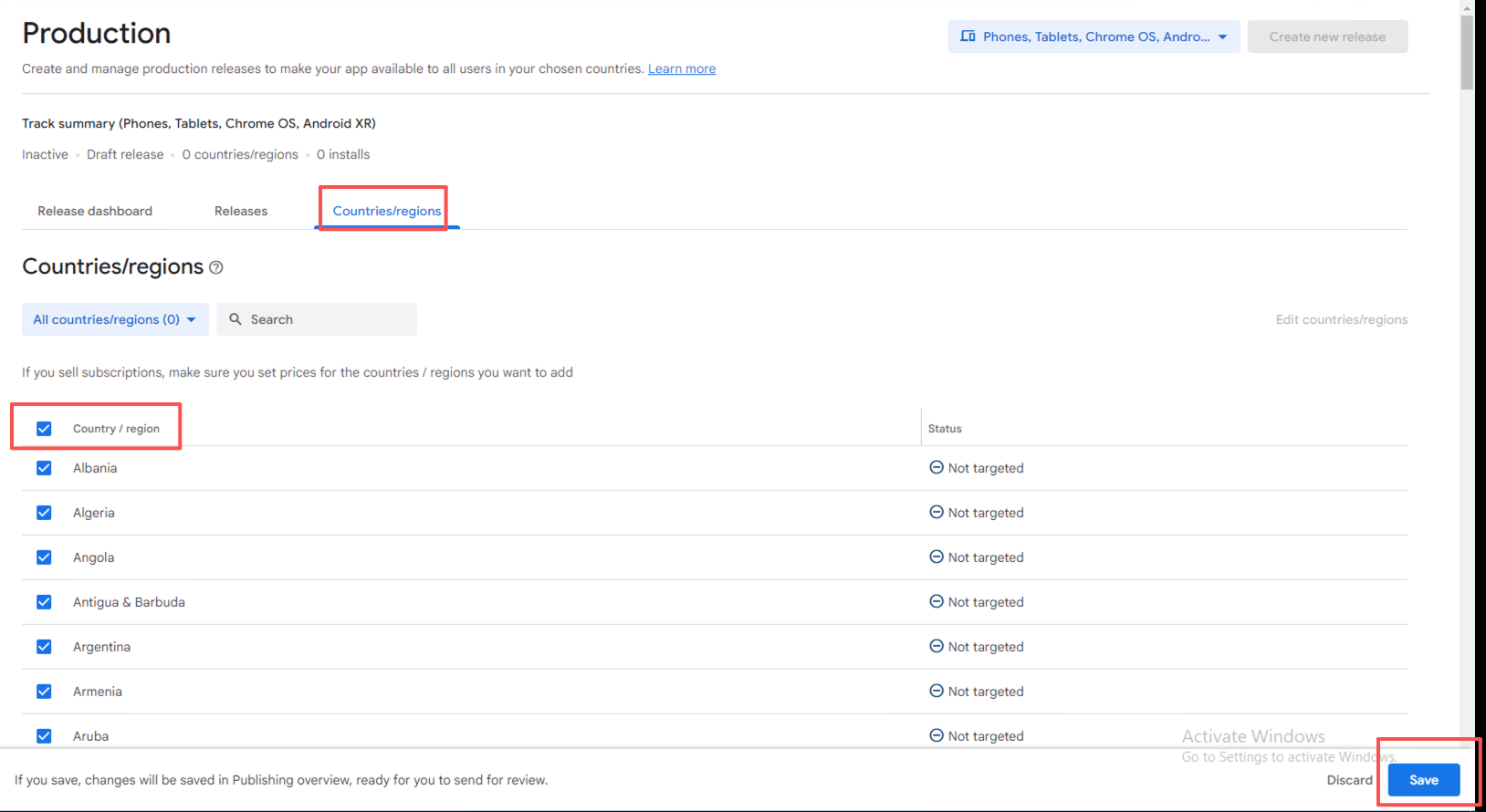Open the All countries/regions filter dropdown

(x=115, y=319)
